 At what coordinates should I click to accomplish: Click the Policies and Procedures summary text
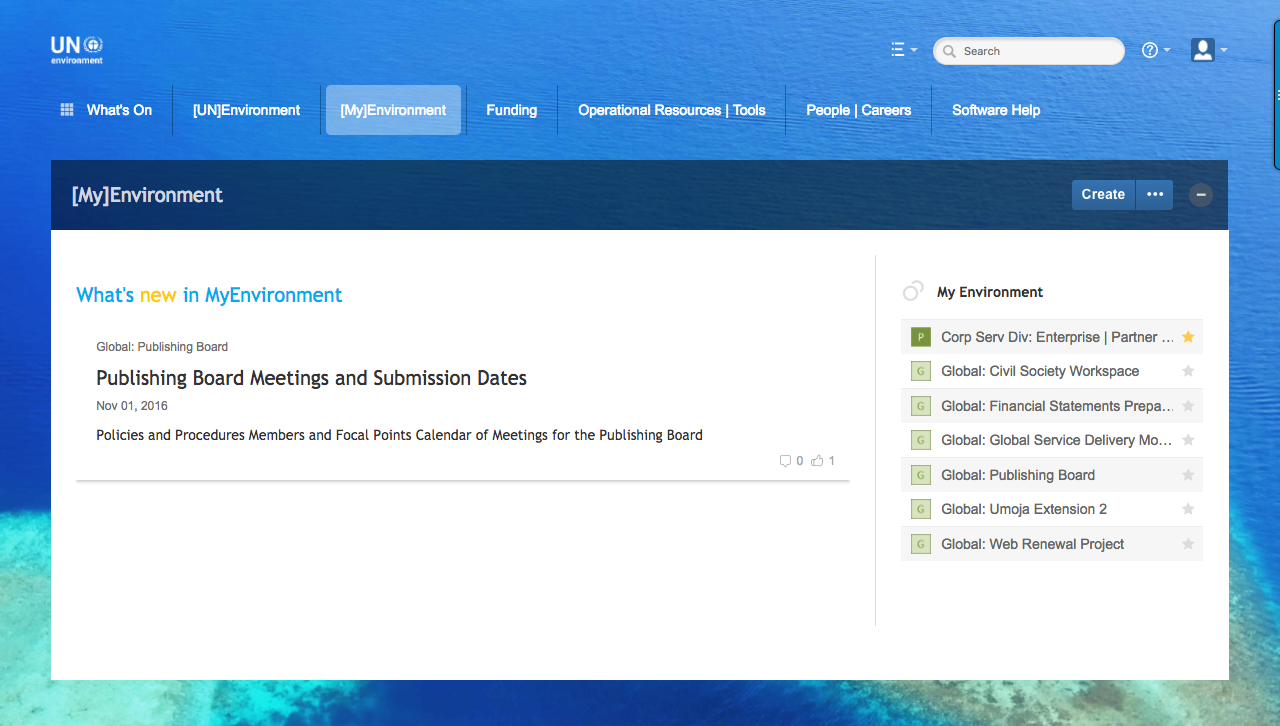tap(399, 435)
